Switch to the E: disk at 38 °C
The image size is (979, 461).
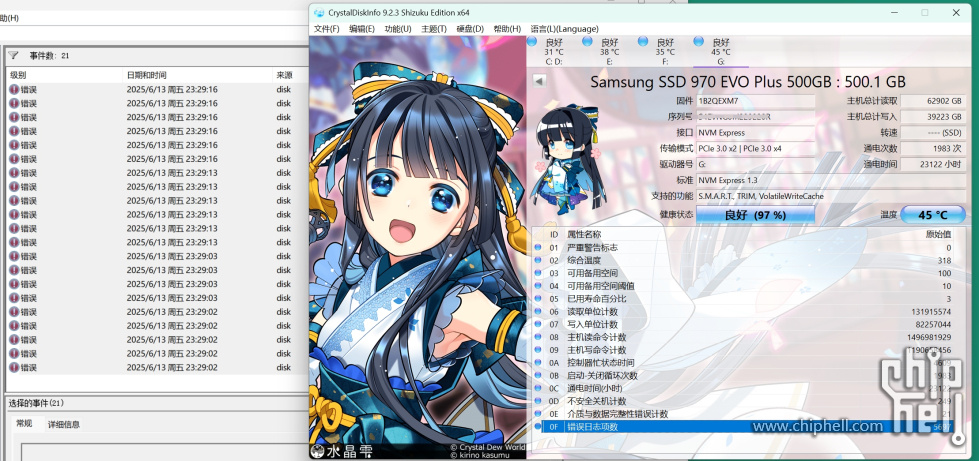(609, 51)
